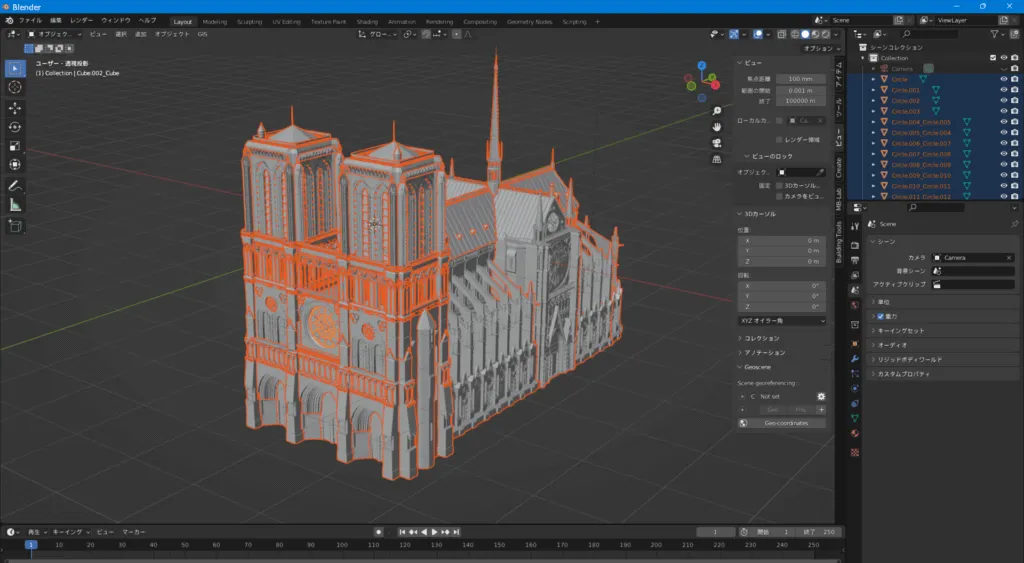Enable lock to 3Dカーソル checkbox
The height and width of the screenshot is (563, 1024).
(779, 185)
